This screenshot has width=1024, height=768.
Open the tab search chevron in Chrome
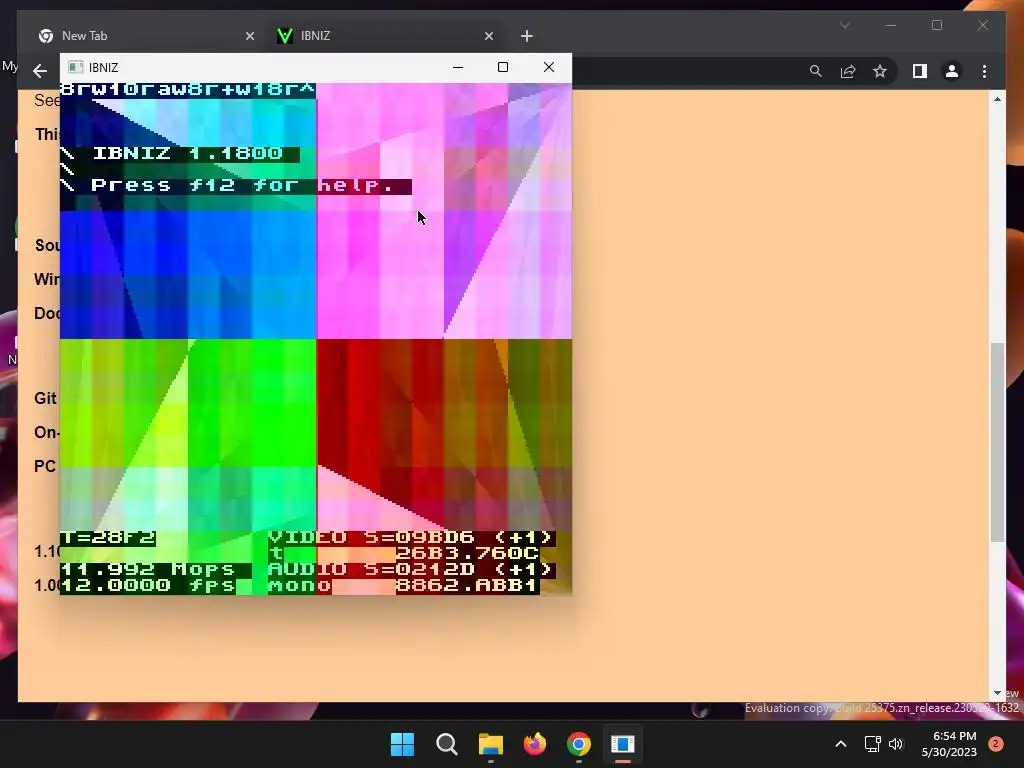844,25
